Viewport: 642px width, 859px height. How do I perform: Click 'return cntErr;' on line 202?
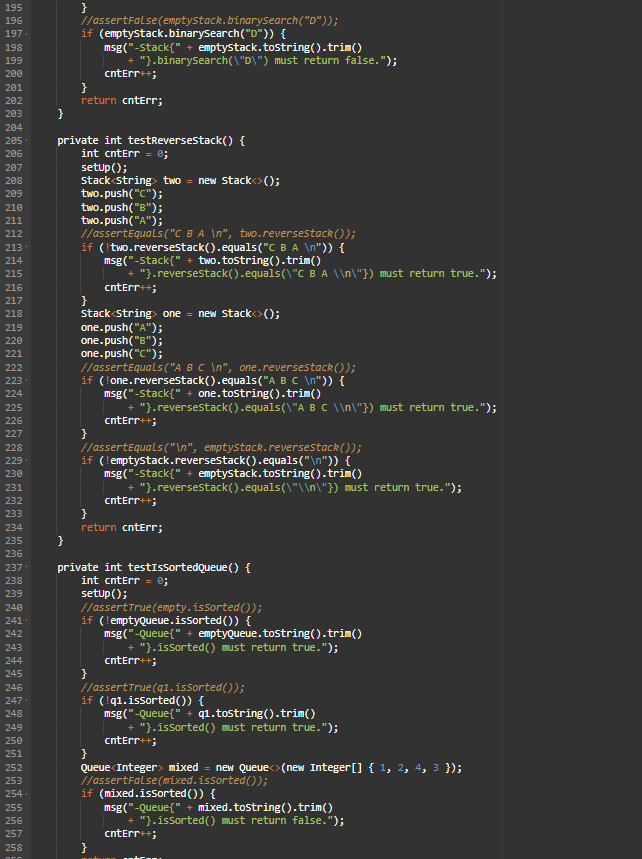(122, 101)
